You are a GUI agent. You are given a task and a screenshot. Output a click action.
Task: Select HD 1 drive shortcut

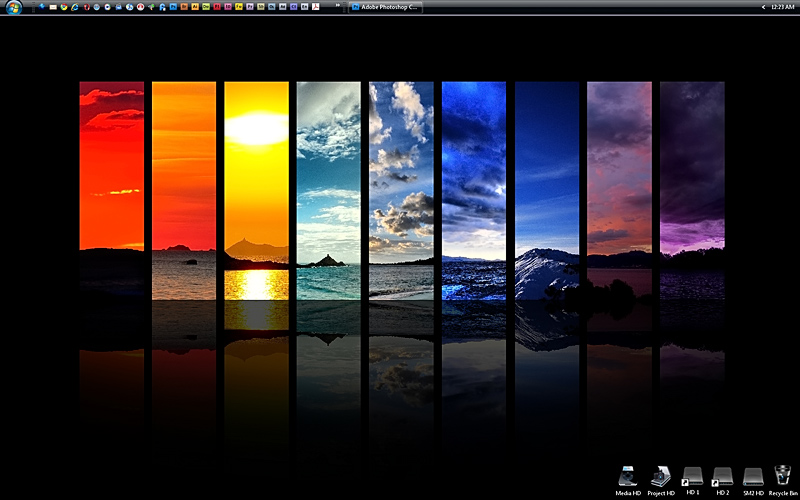coord(692,481)
